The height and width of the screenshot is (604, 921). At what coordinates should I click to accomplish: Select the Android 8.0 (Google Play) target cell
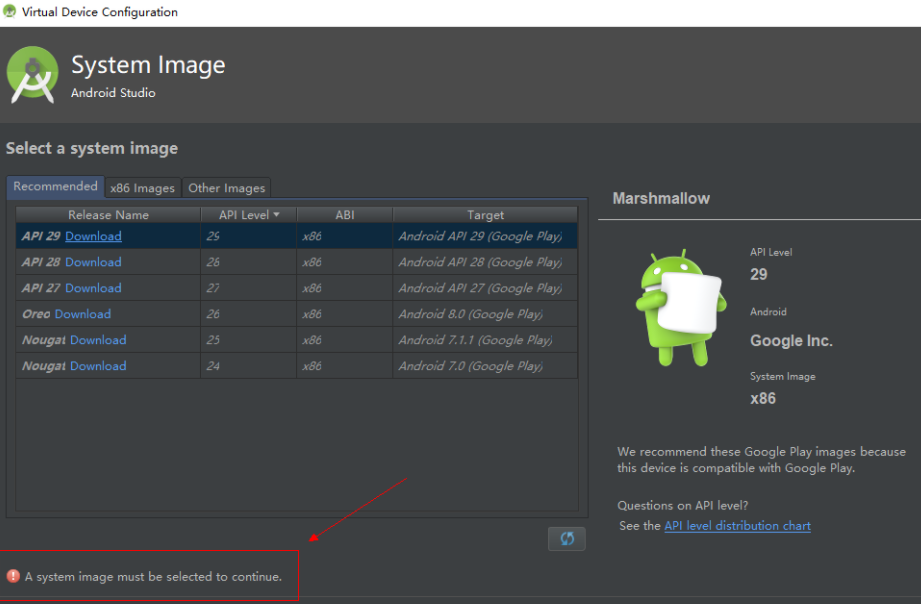(485, 314)
